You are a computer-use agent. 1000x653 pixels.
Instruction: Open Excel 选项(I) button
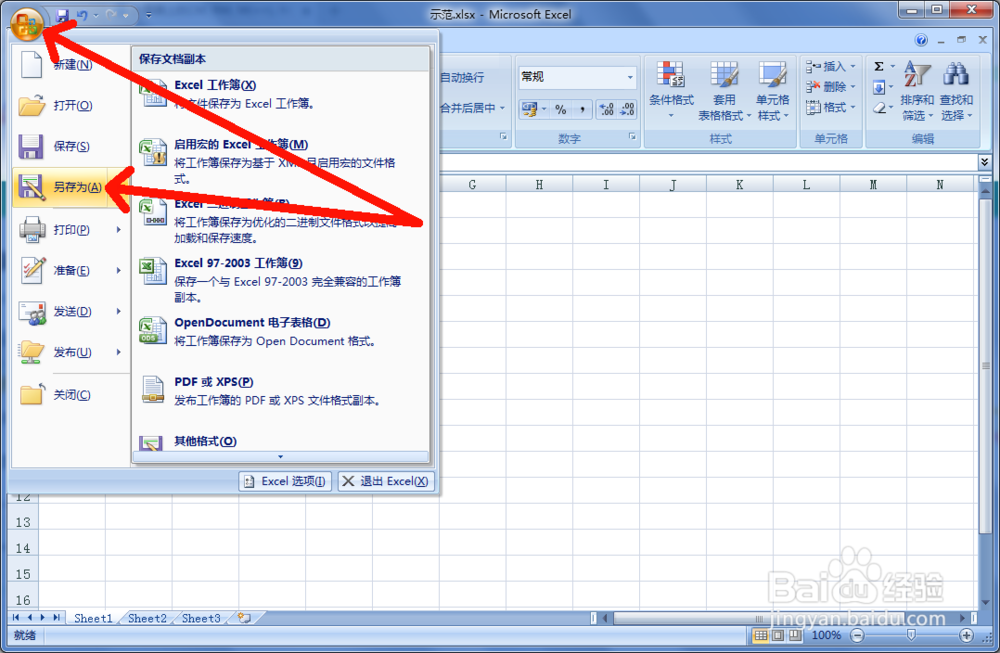click(x=285, y=481)
